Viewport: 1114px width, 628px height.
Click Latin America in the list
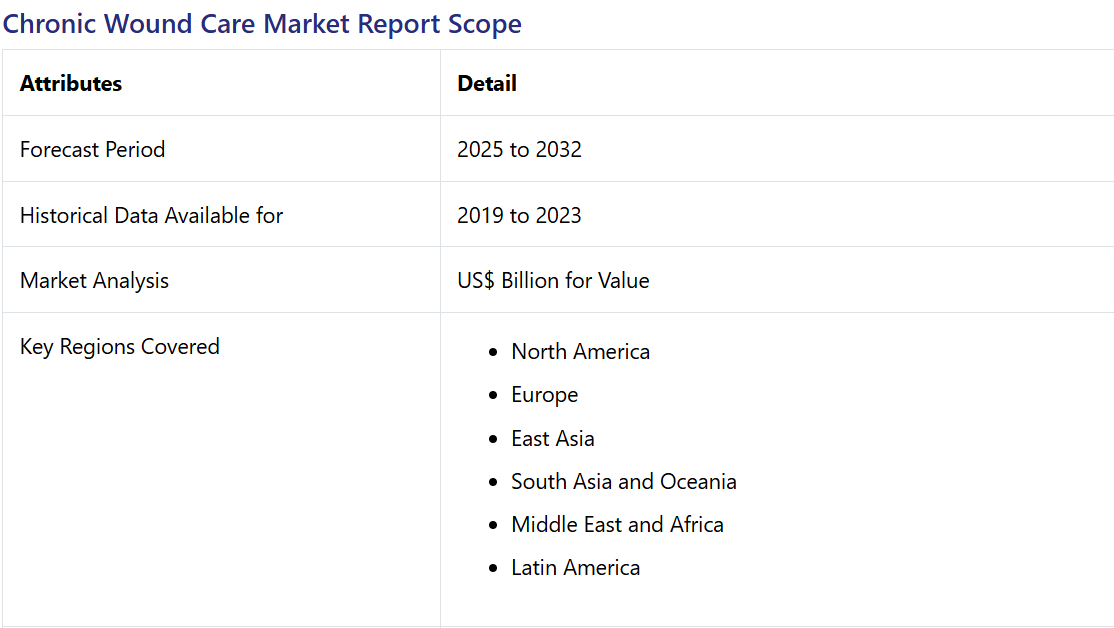(575, 568)
